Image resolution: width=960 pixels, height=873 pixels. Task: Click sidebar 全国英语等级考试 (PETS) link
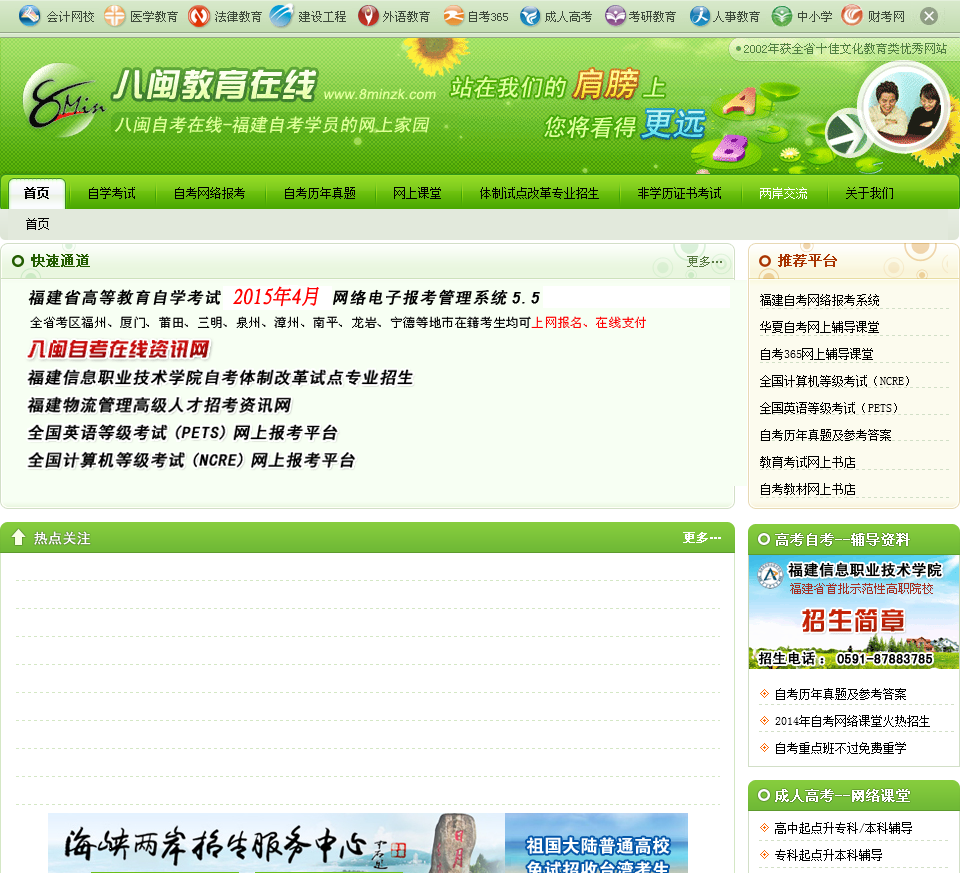(829, 408)
